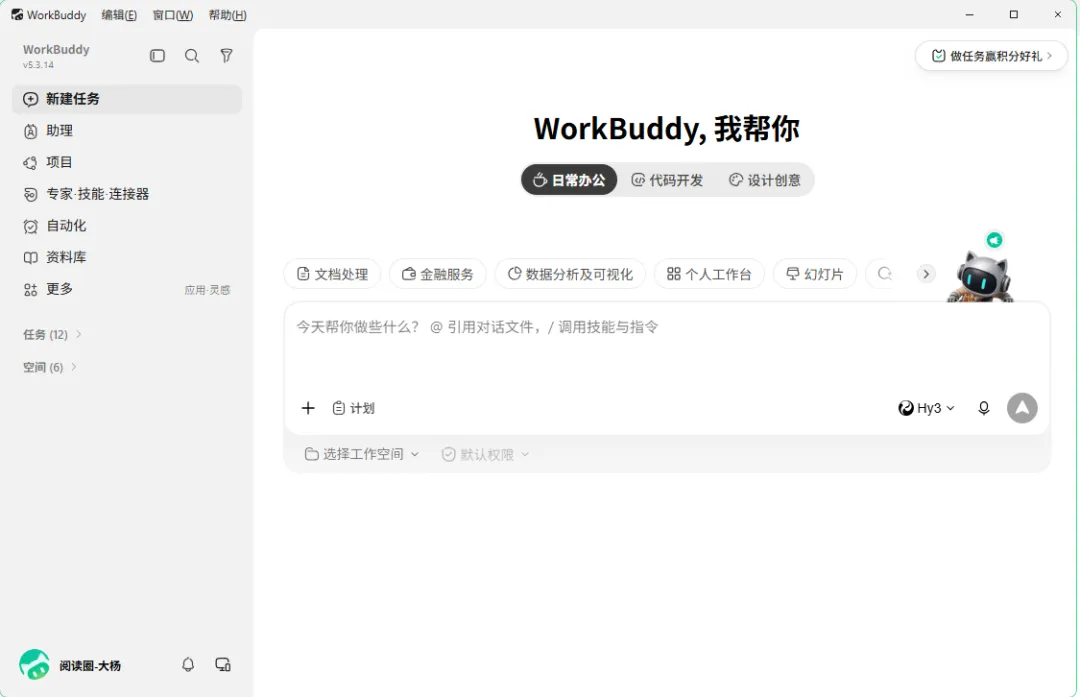
Task: Open 专家·技能·连接器 section
Action: click(x=127, y=194)
